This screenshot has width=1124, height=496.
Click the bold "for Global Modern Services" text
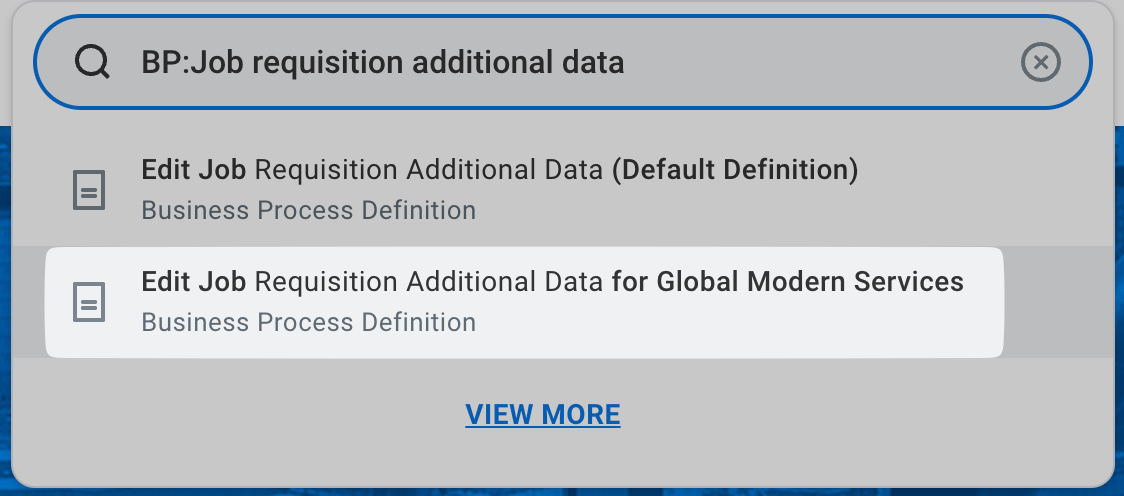[787, 283]
